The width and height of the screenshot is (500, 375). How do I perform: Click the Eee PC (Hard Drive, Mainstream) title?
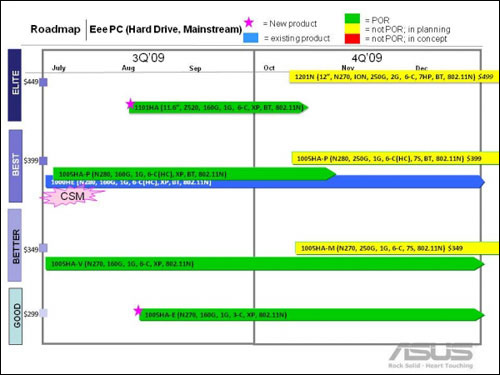(x=166, y=29)
